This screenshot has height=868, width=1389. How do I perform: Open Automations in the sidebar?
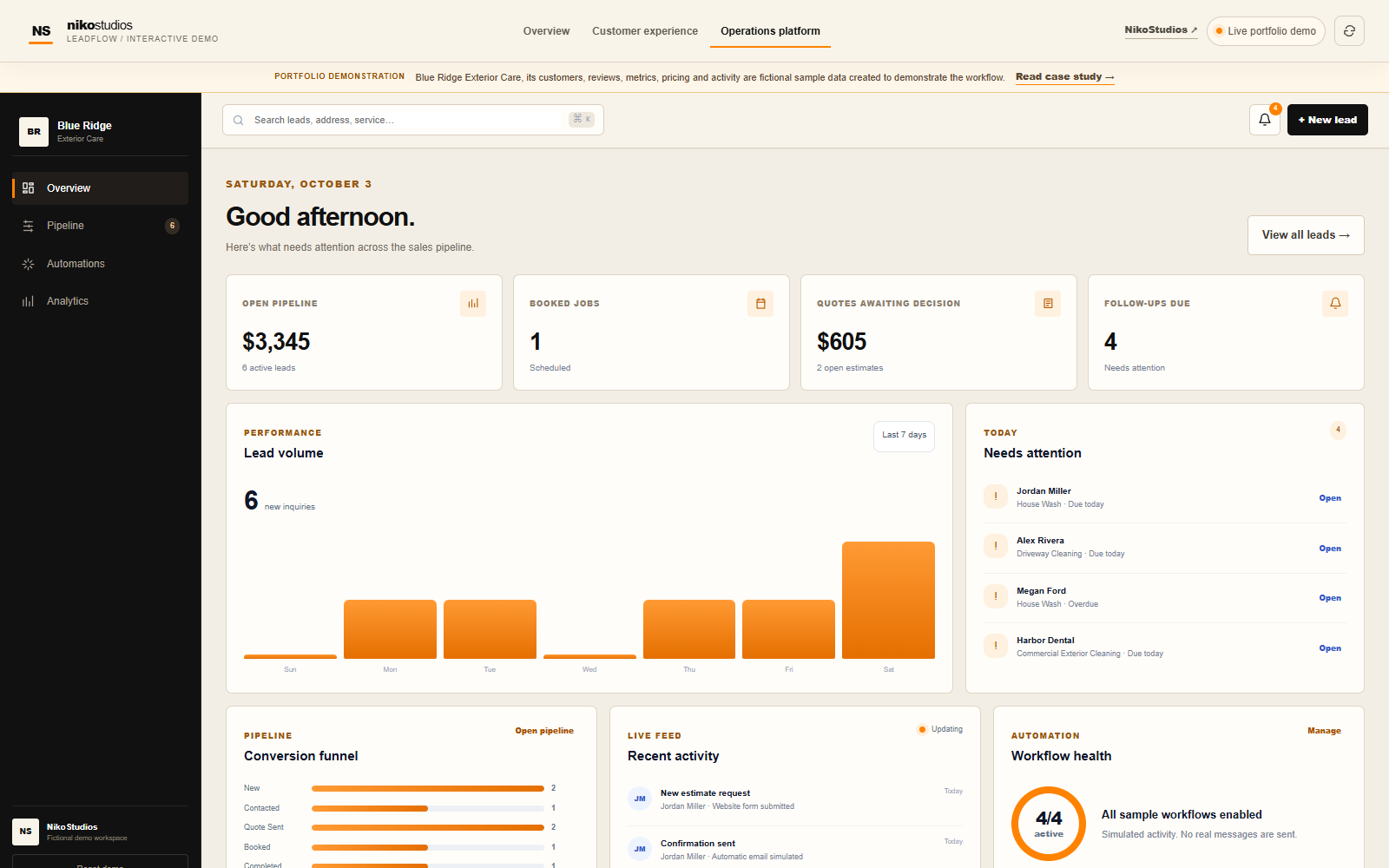tap(100, 264)
